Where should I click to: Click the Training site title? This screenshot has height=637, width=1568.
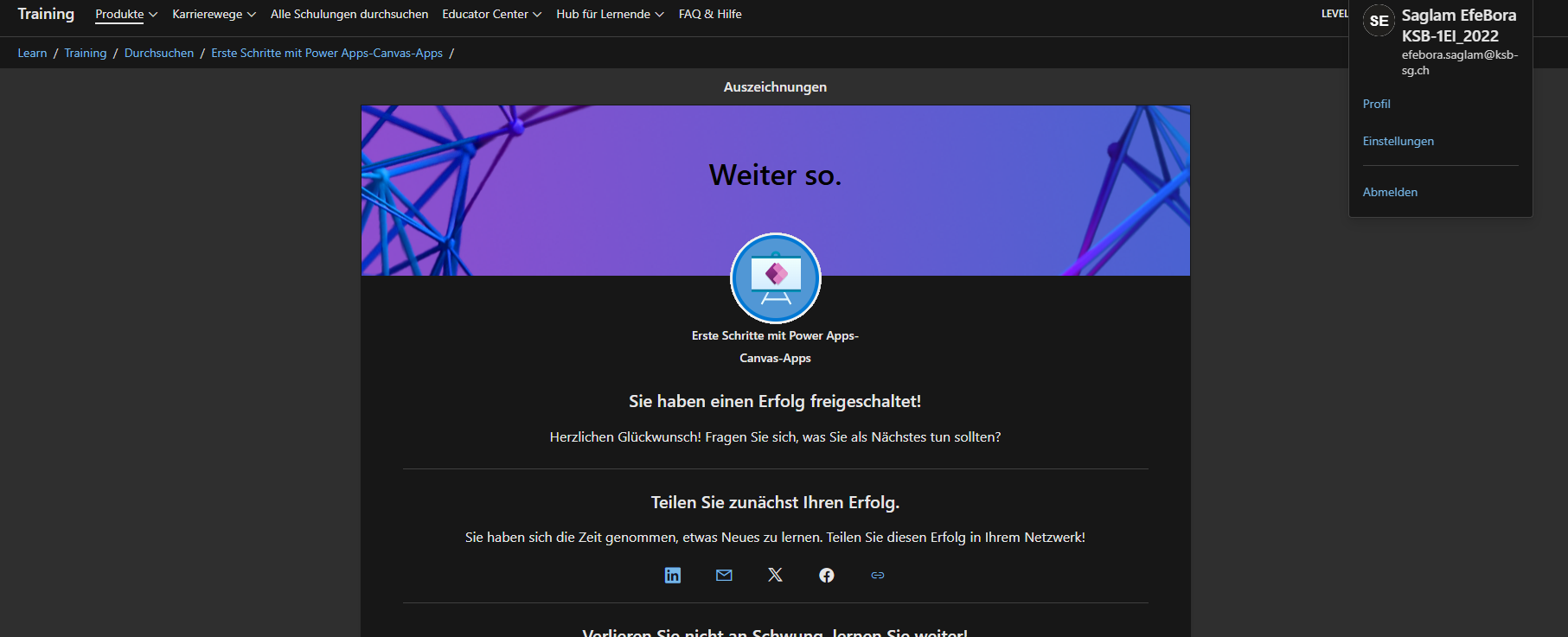pyautogui.click(x=46, y=14)
